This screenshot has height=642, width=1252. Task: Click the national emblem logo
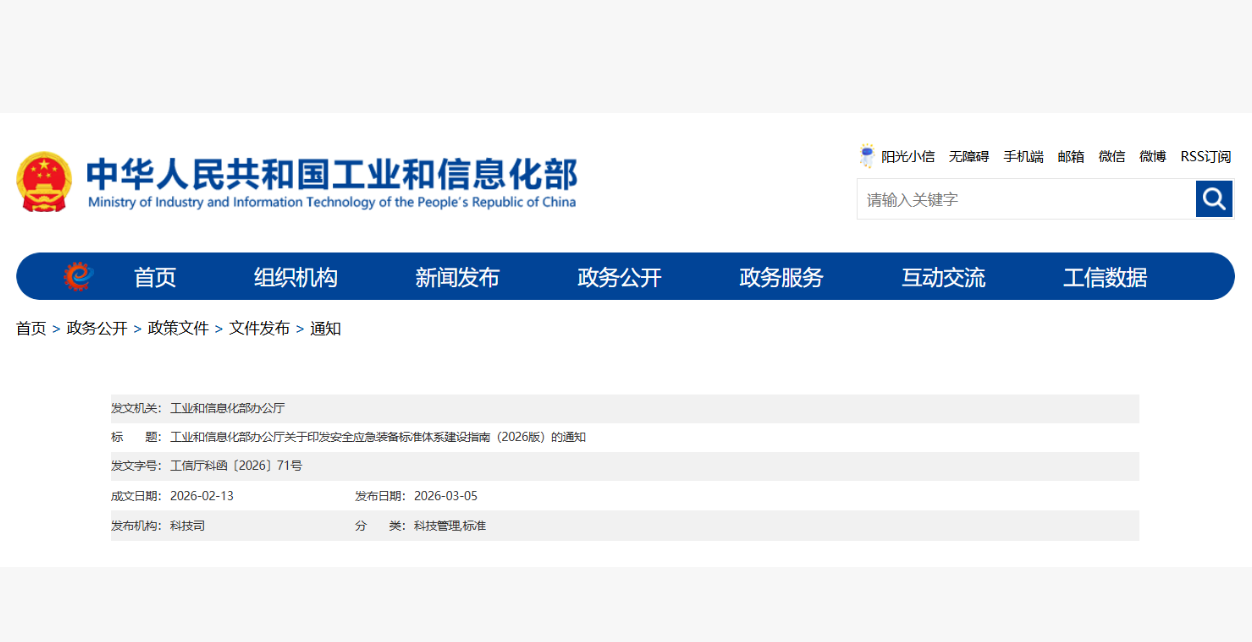(44, 180)
